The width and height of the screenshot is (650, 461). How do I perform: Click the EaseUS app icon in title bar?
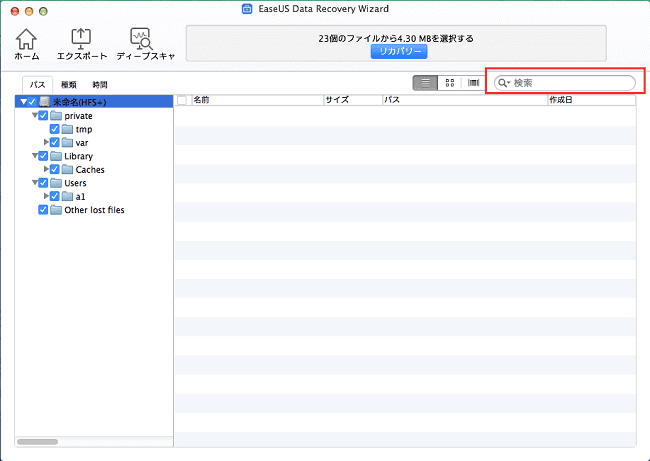247,9
